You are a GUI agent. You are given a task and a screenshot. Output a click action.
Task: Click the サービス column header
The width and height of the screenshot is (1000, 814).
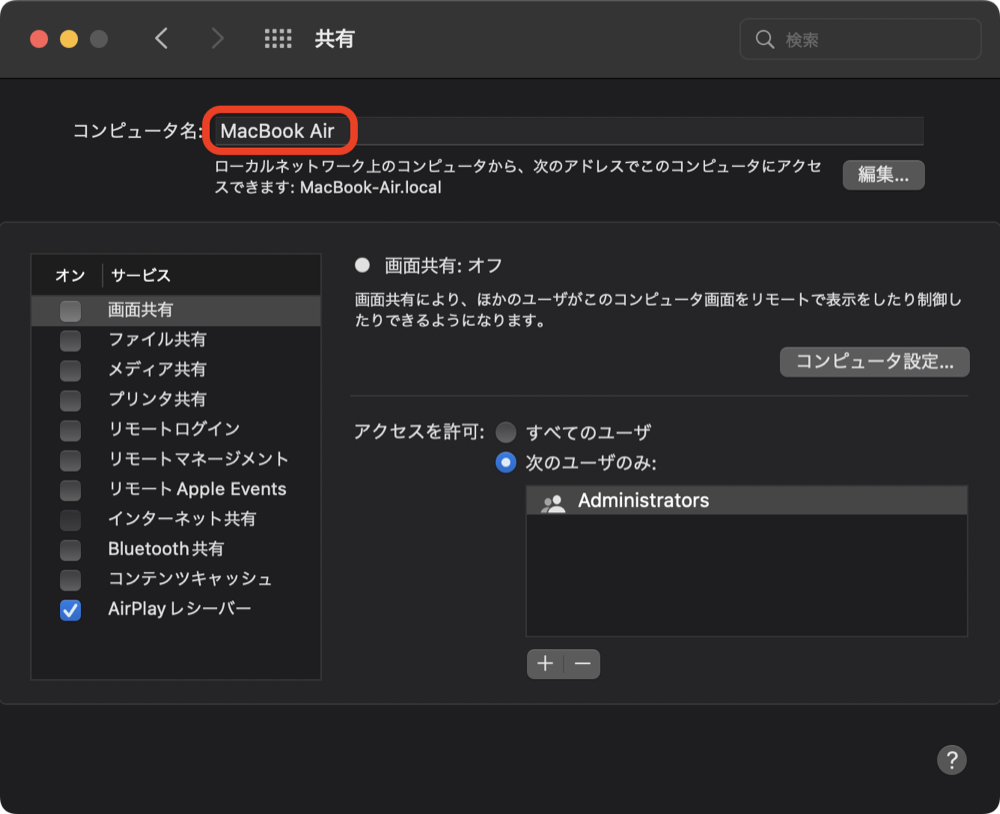coord(141,276)
